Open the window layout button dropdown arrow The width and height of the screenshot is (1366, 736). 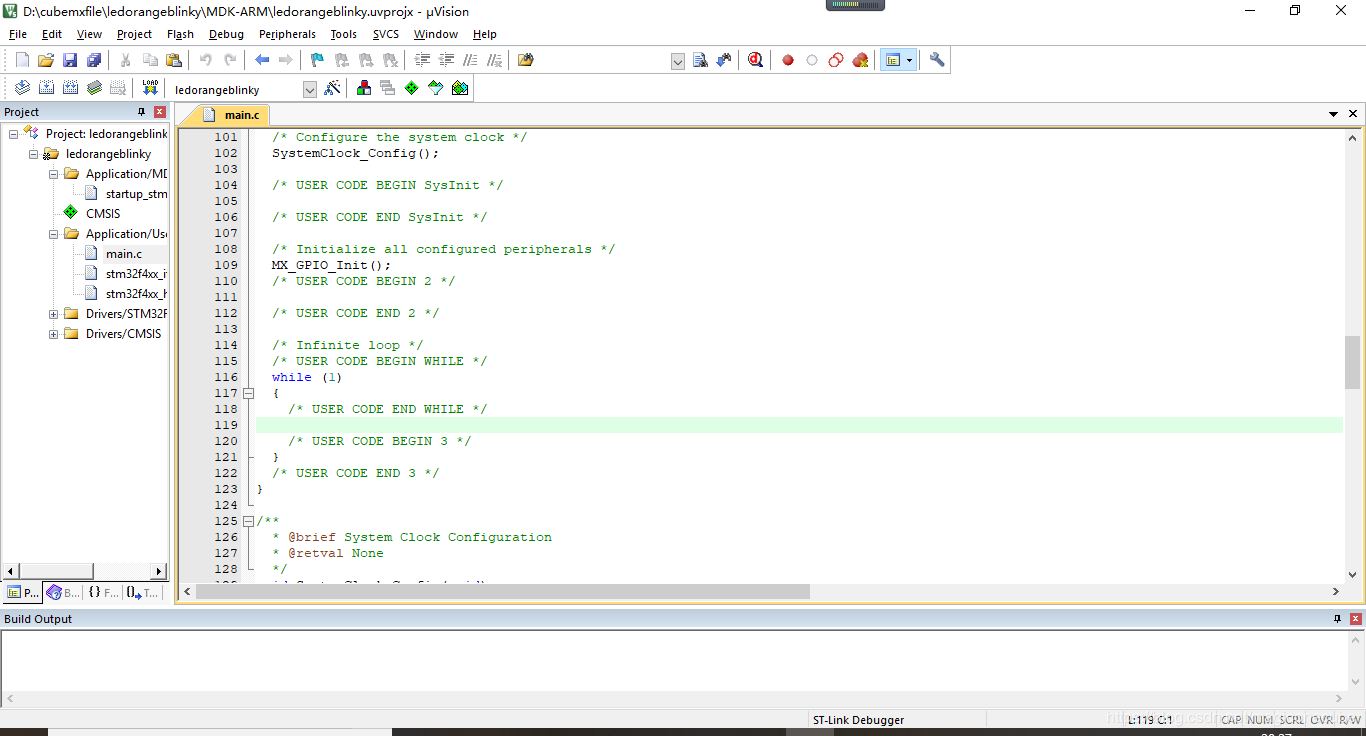point(910,60)
